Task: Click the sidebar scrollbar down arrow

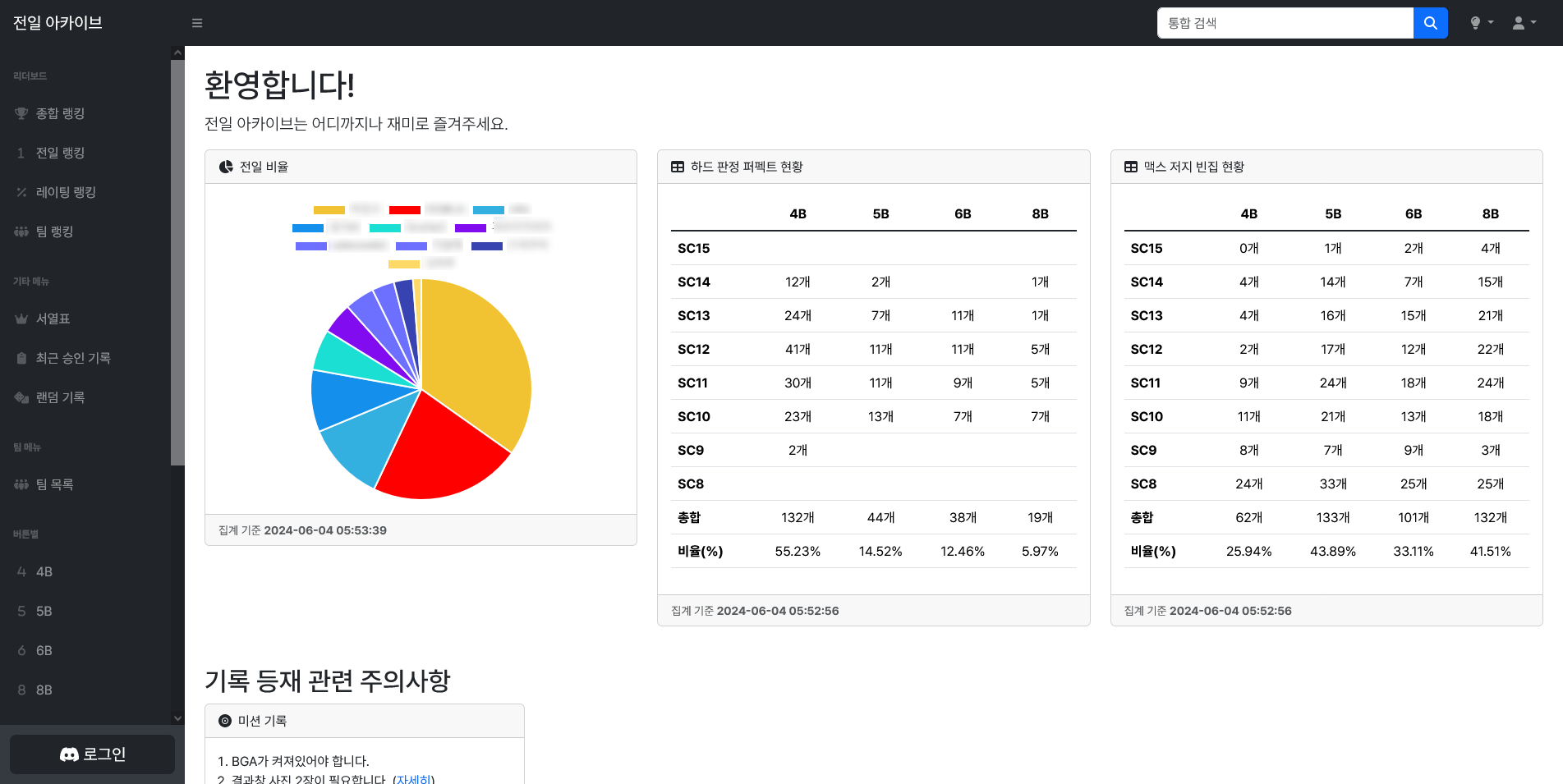Action: (x=177, y=718)
